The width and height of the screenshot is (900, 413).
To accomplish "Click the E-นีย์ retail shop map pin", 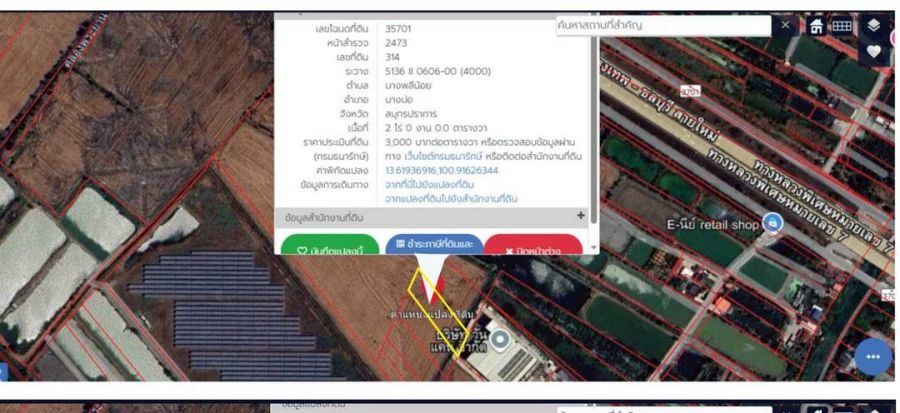I will tap(772, 223).
